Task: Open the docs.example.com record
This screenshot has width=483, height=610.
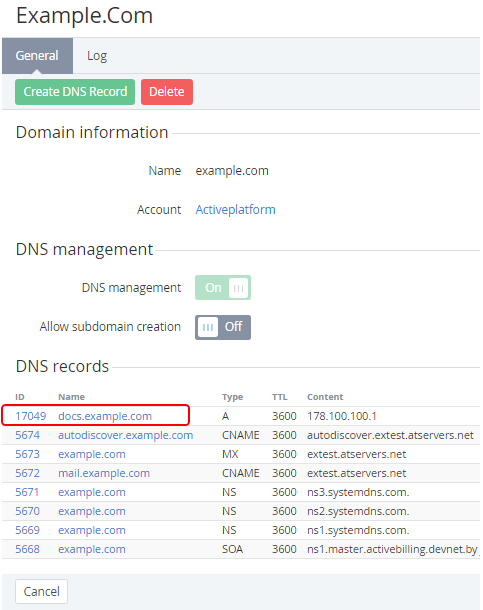Action: click(x=105, y=416)
